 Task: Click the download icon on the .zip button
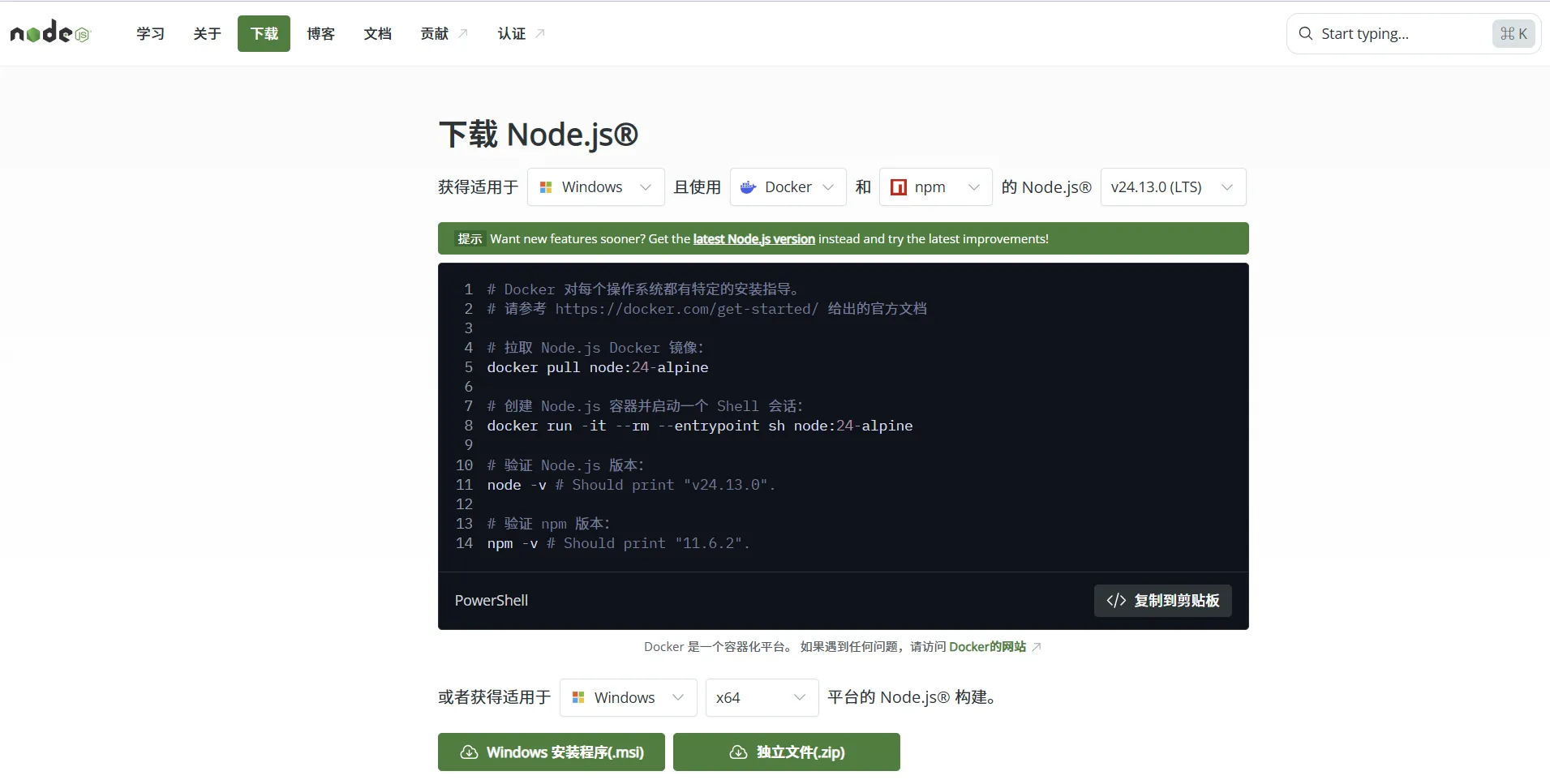(736, 752)
